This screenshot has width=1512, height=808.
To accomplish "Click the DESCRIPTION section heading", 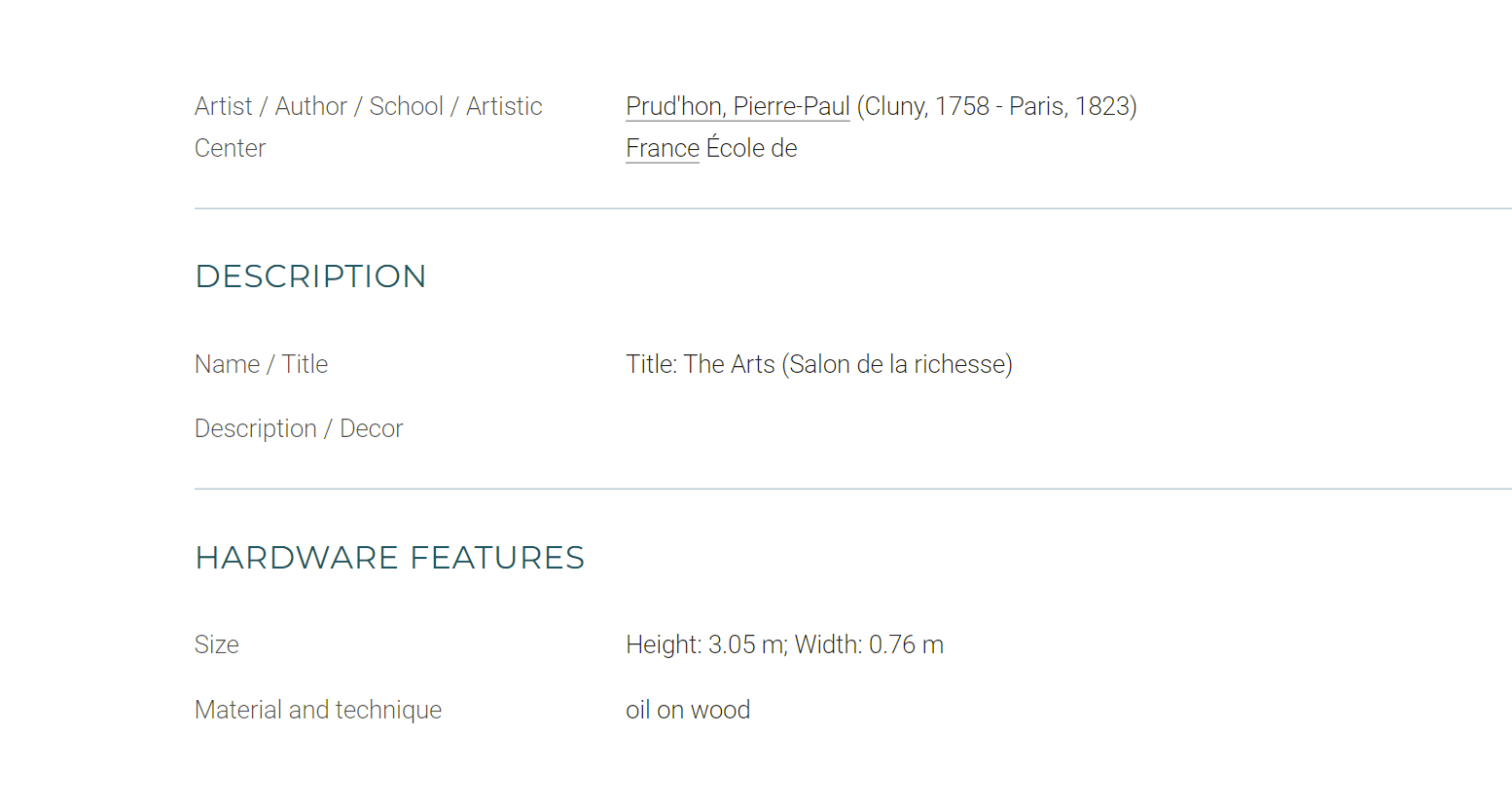I will [x=310, y=276].
